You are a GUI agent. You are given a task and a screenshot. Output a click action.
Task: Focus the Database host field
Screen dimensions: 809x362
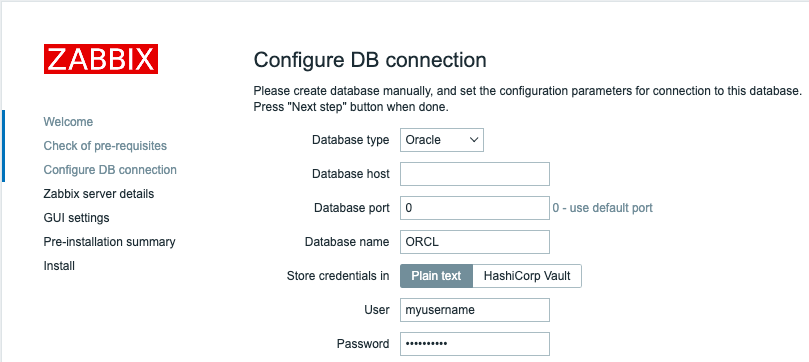pyautogui.click(x=475, y=174)
